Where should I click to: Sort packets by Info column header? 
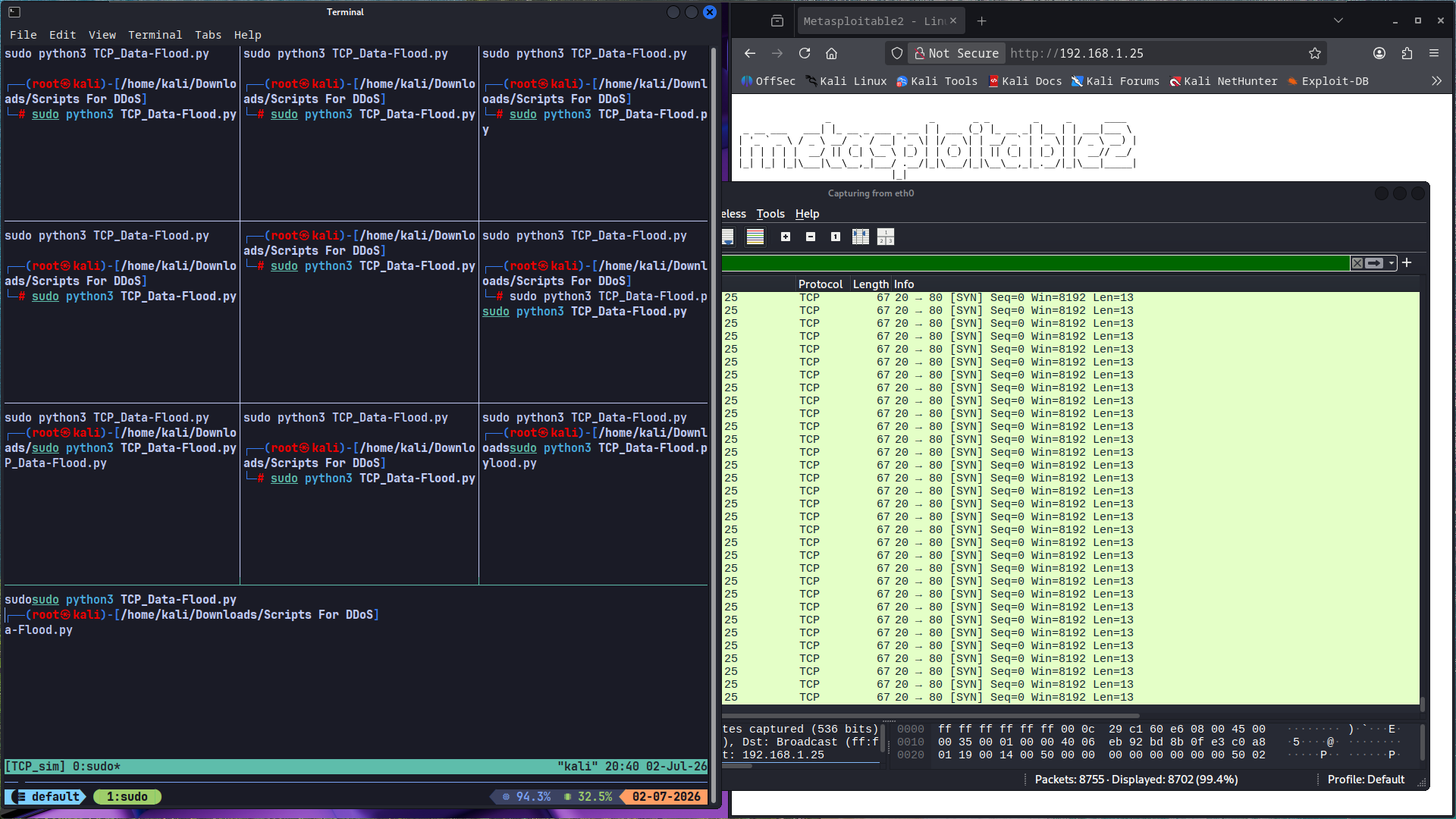coord(904,284)
